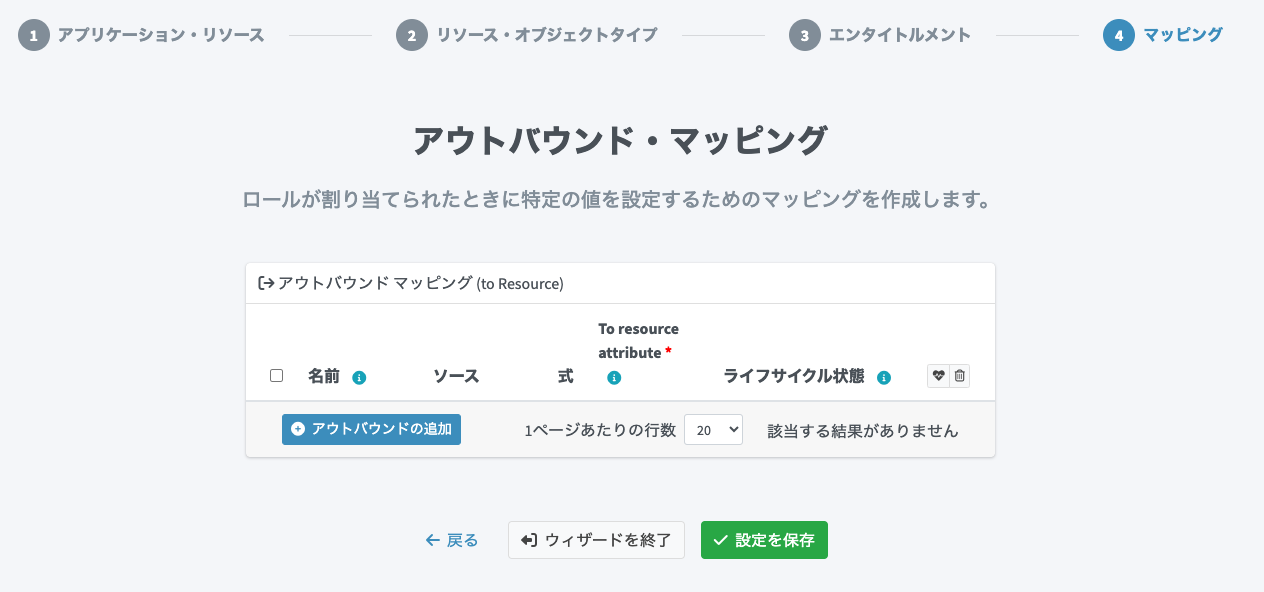Click the green 設定を保存 button
Screen dimensions: 1264x592
(x=764, y=540)
